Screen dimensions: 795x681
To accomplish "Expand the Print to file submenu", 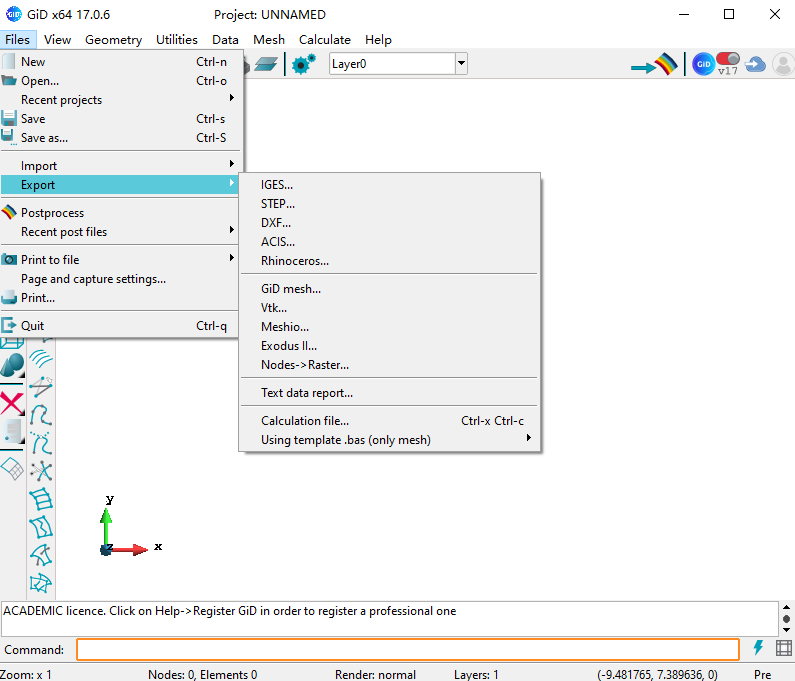I will tap(120, 260).
